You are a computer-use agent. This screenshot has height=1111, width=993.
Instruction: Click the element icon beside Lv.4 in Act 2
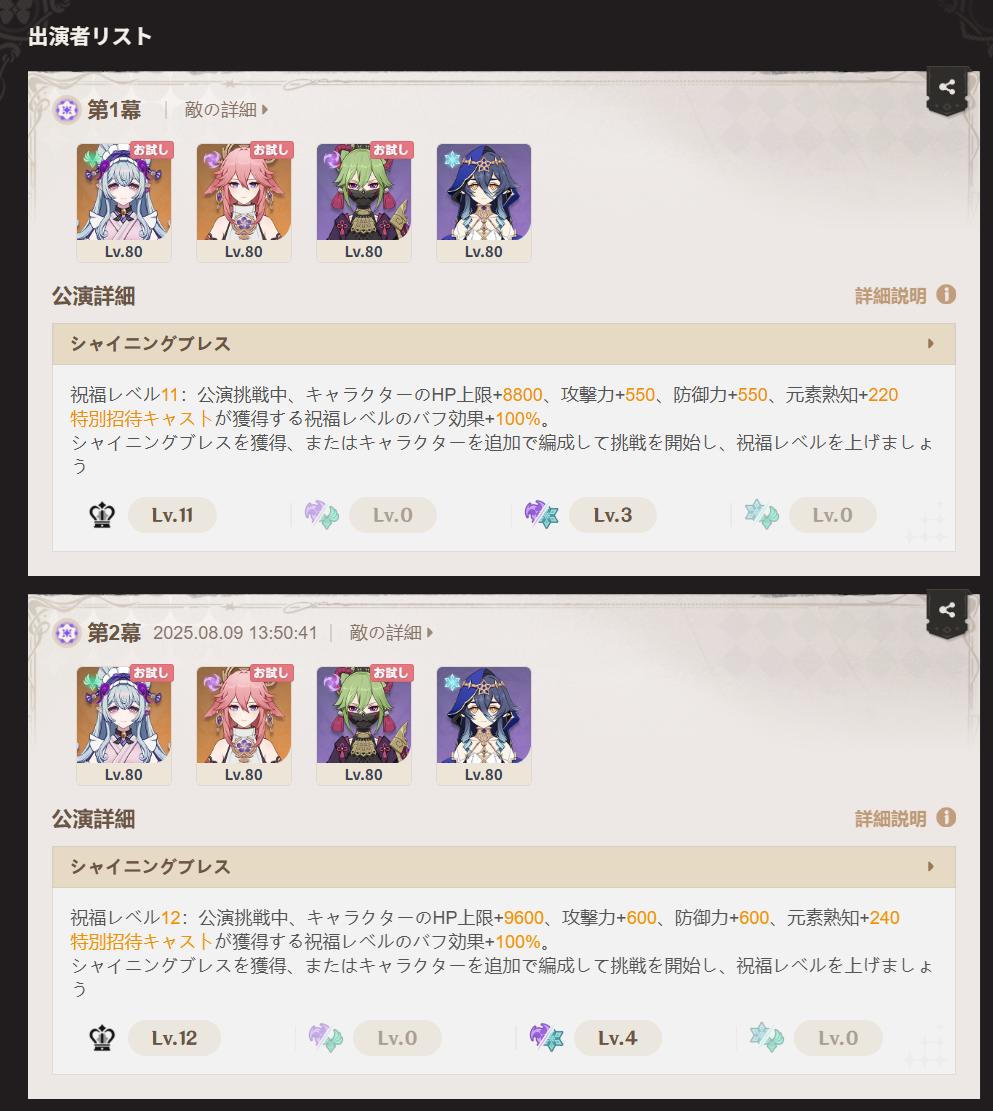(x=546, y=1037)
